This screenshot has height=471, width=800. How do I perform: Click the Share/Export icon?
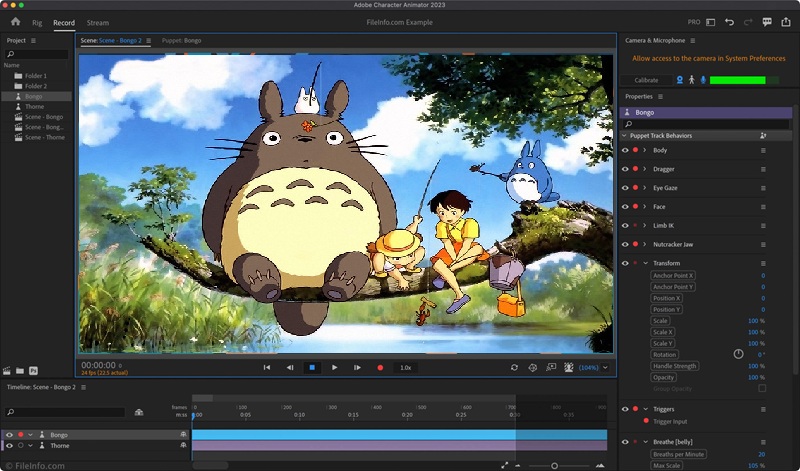pos(786,22)
